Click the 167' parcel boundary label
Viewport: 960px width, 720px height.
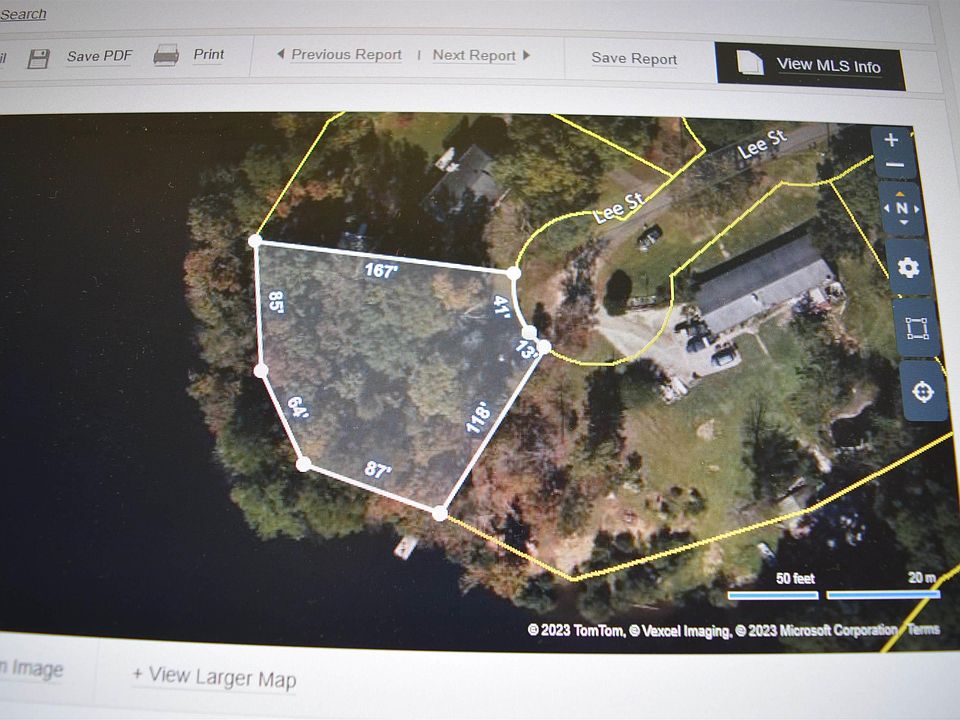[x=381, y=270]
